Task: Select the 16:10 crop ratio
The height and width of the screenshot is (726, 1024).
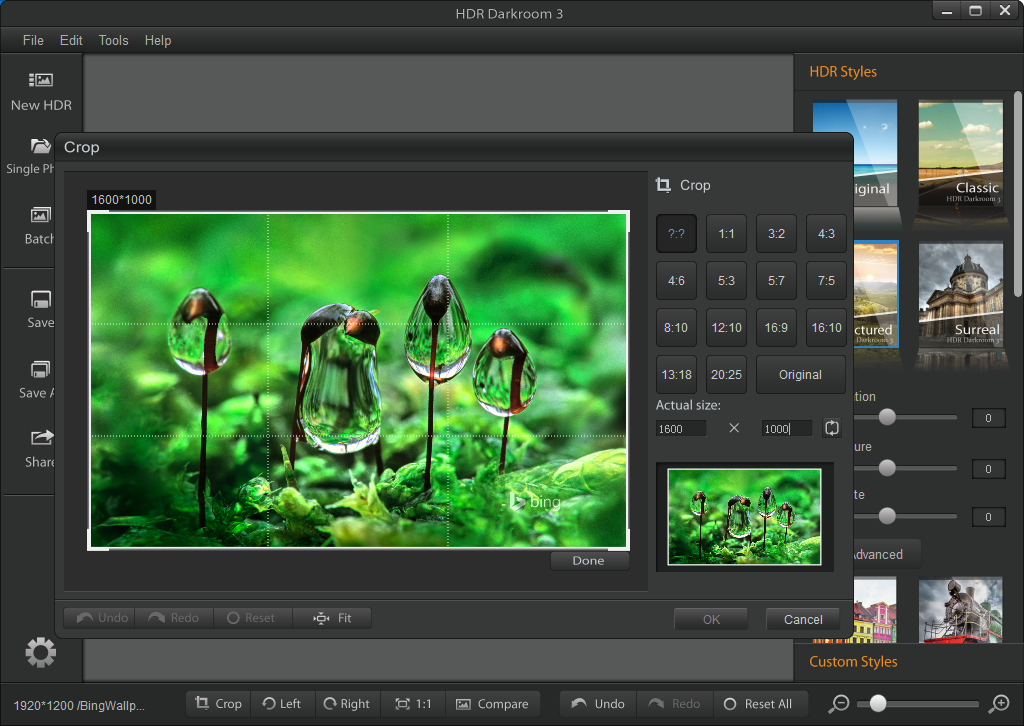Action: [x=826, y=328]
